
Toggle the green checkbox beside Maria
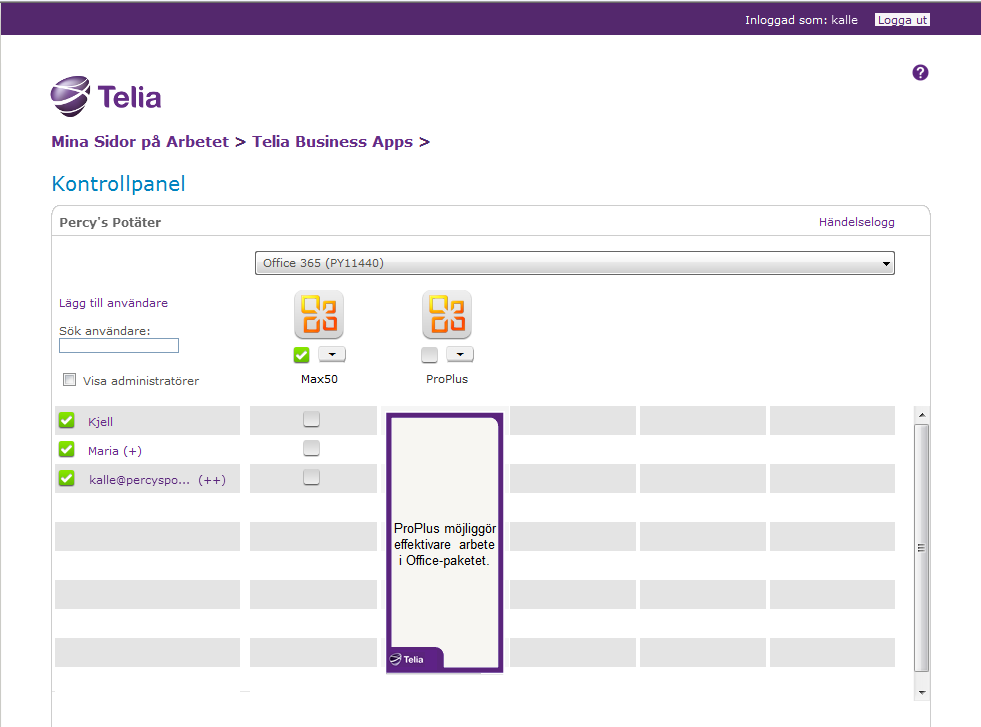(x=66, y=449)
